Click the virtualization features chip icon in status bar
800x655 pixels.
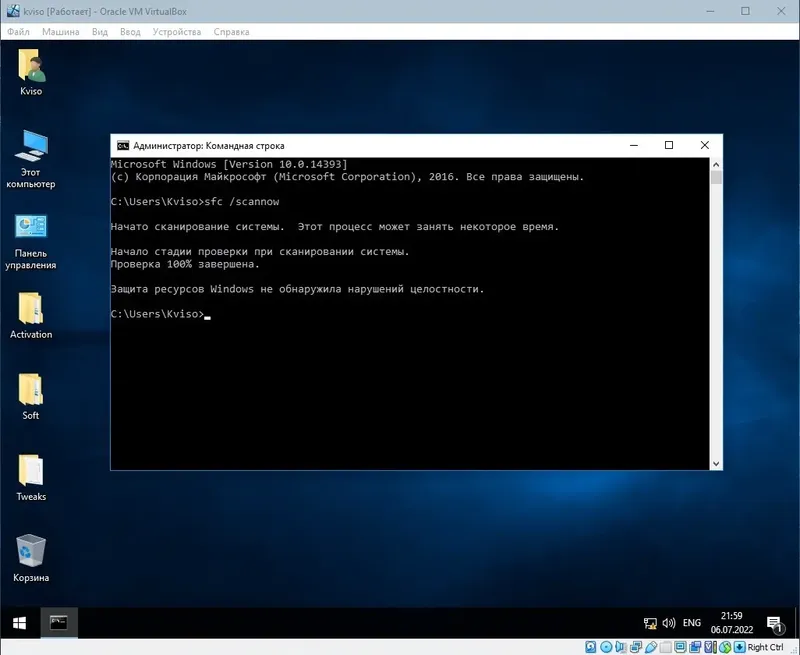coord(708,646)
